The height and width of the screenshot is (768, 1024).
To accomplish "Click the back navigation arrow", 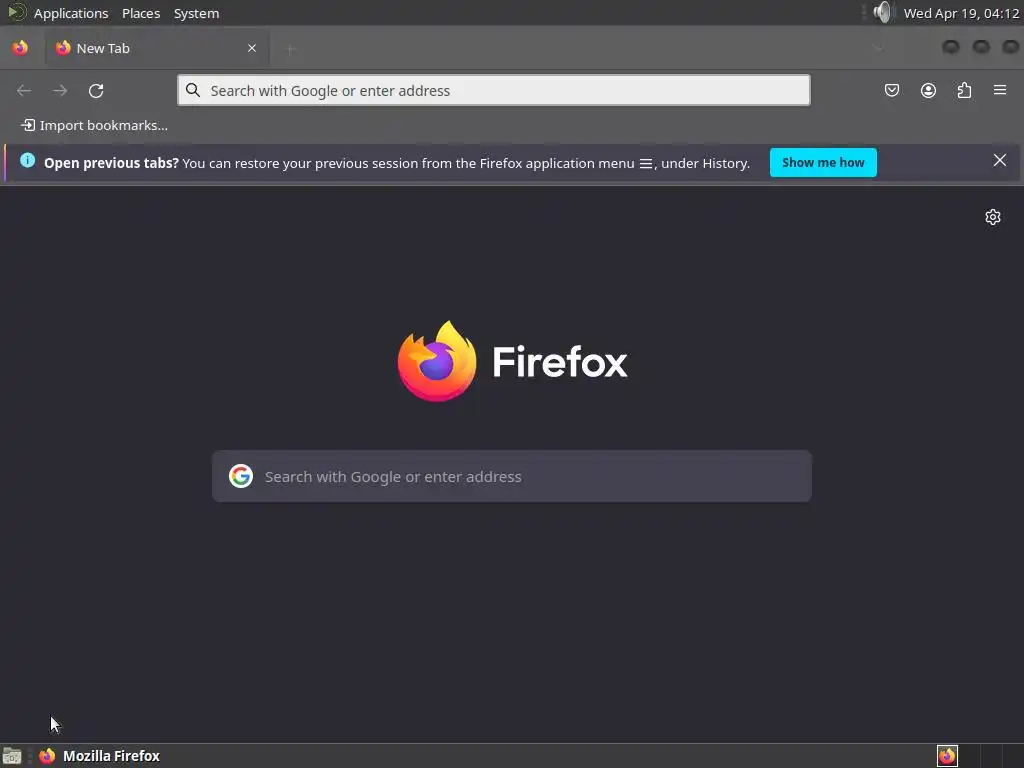I will (24, 91).
